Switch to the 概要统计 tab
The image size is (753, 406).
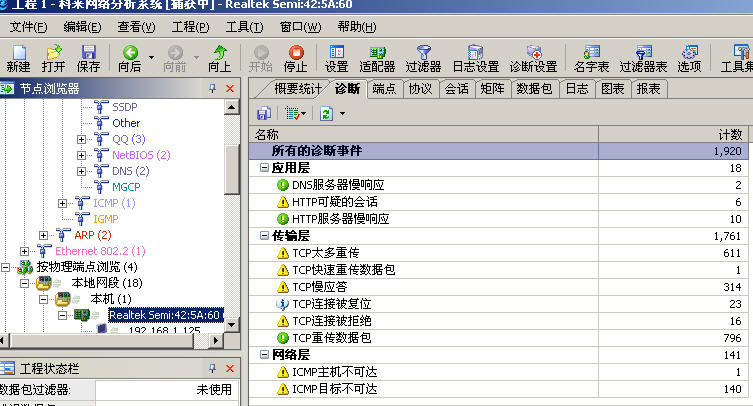[298, 89]
